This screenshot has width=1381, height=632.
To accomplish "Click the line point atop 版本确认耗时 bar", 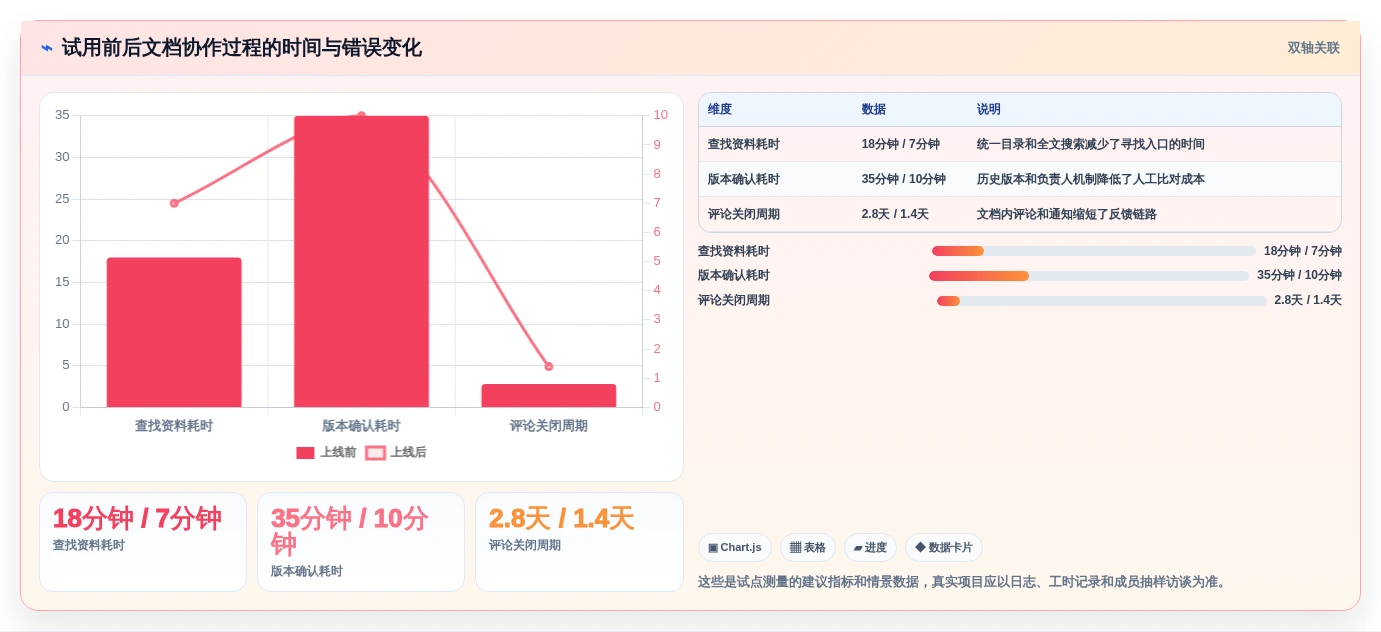I will [x=361, y=116].
